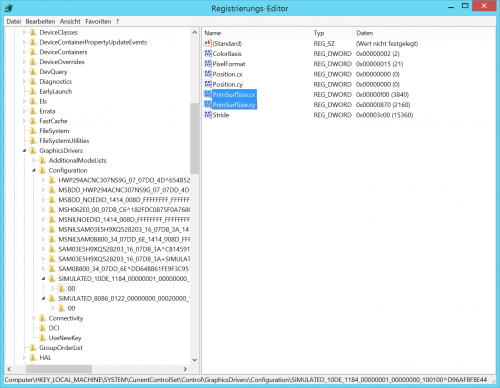The width and height of the screenshot is (500, 388).
Task: Click the GraphicsDrivers folder icon
Action: point(33,150)
